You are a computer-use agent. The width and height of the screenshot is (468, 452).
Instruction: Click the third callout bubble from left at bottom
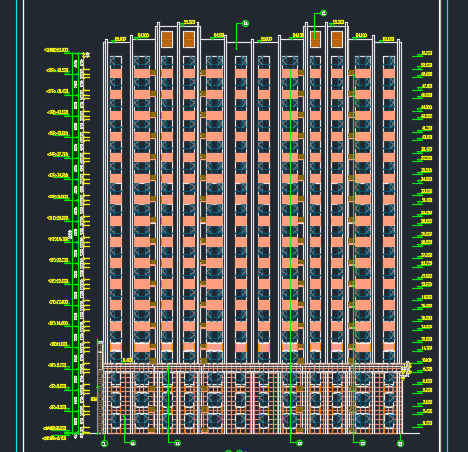177,443
